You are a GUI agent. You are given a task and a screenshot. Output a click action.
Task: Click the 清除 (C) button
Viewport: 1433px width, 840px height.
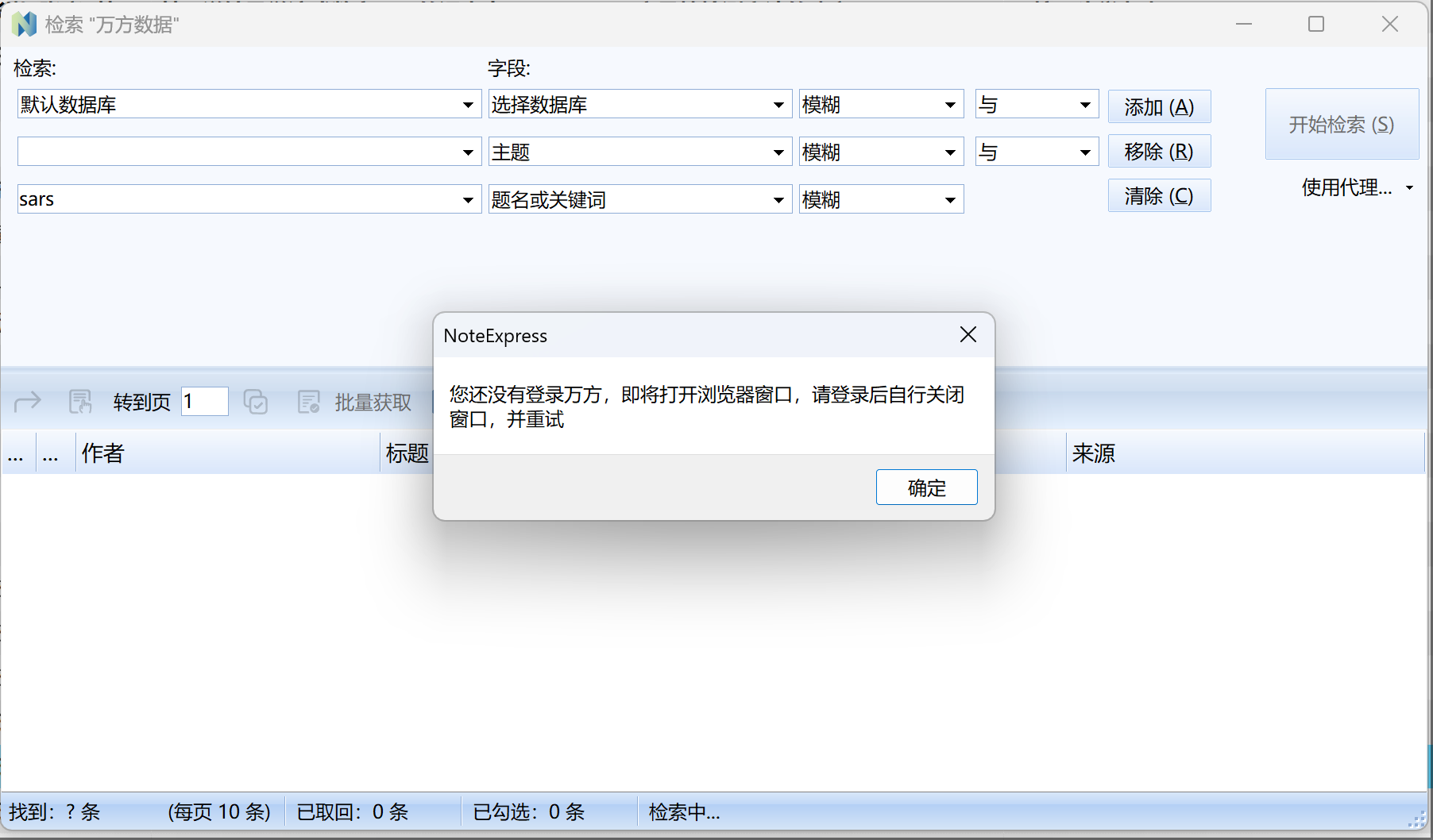coord(1159,195)
